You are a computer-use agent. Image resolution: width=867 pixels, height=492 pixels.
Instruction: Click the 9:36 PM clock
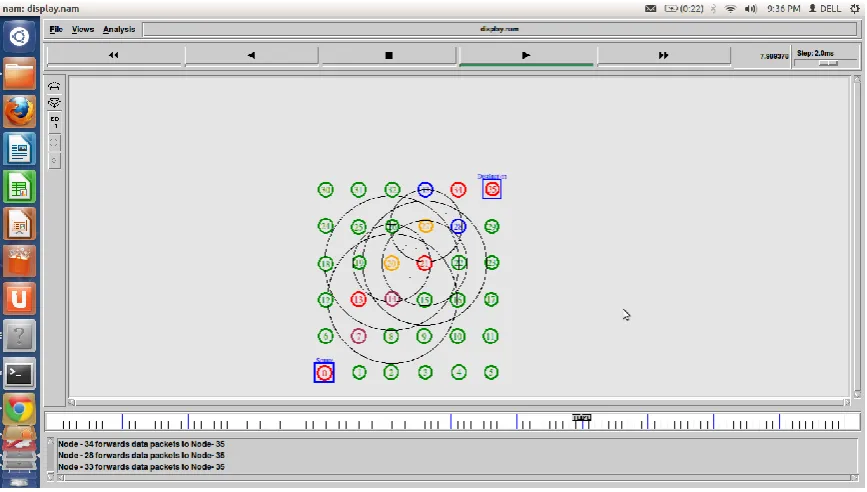(x=784, y=8)
